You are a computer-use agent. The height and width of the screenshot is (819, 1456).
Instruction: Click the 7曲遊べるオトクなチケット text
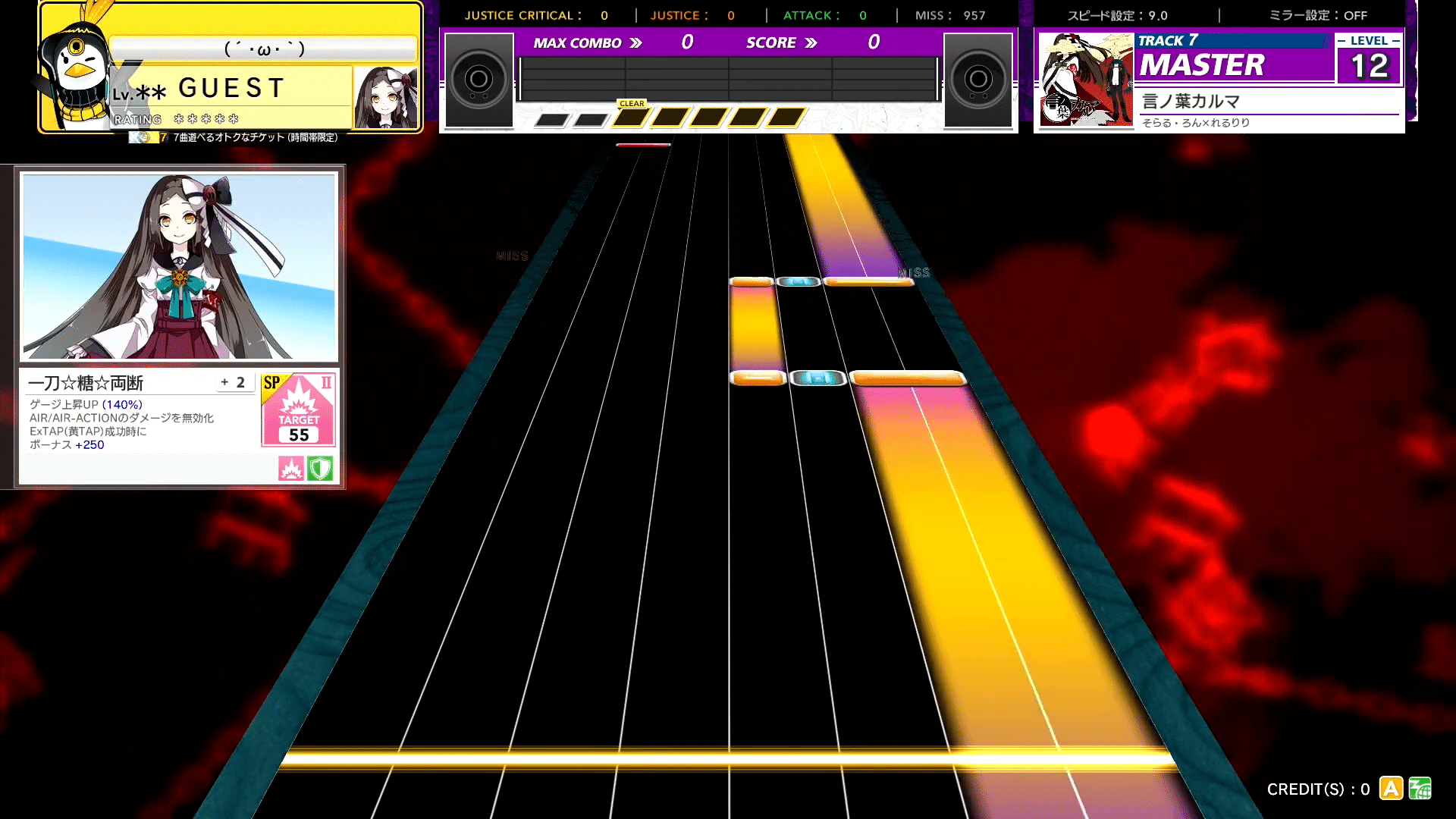tap(256, 137)
